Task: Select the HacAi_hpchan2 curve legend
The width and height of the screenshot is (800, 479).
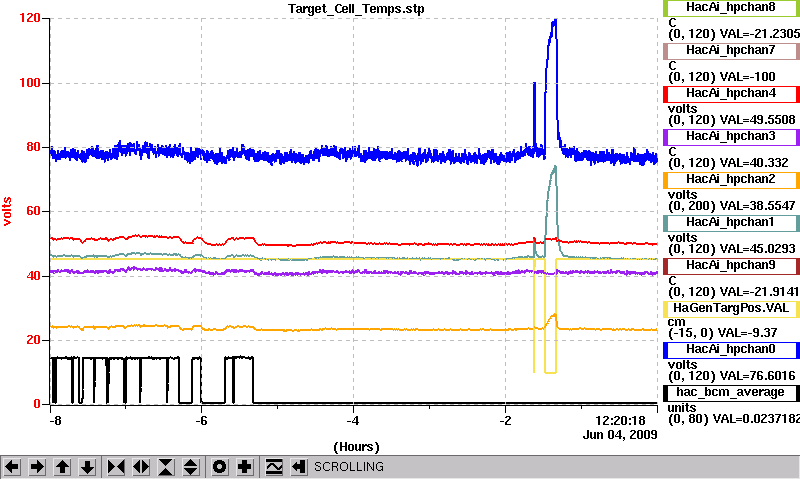Action: click(731, 180)
